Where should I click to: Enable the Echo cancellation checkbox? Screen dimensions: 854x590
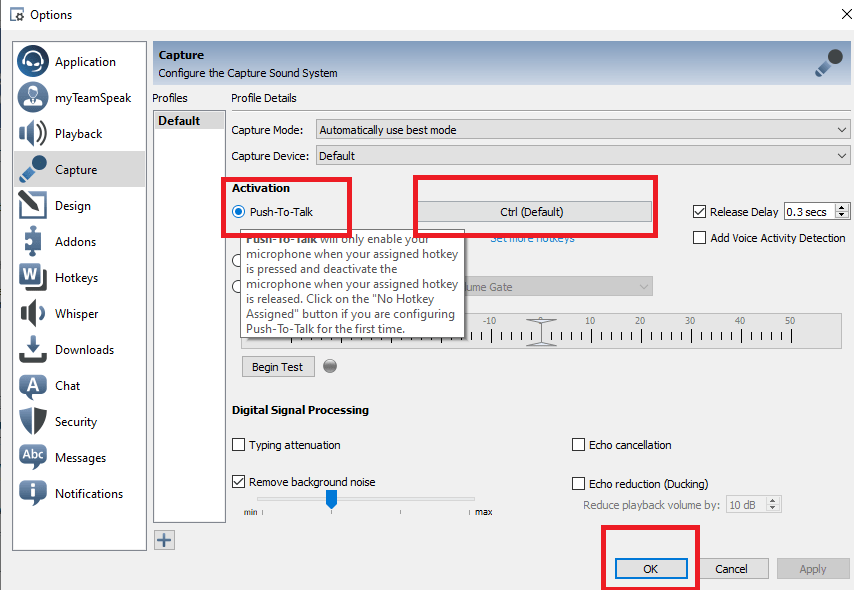coord(579,445)
